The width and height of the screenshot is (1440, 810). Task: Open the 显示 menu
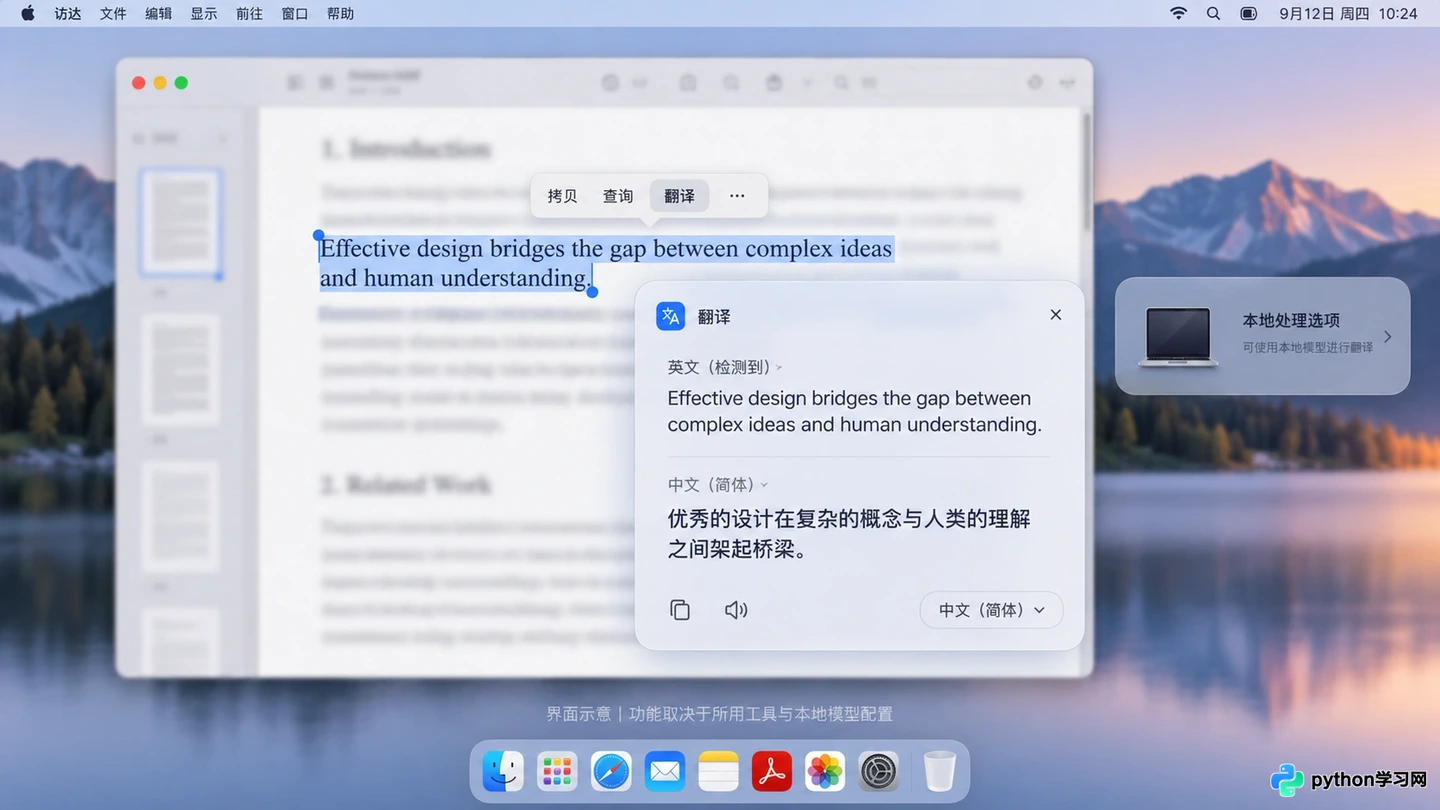click(x=204, y=14)
